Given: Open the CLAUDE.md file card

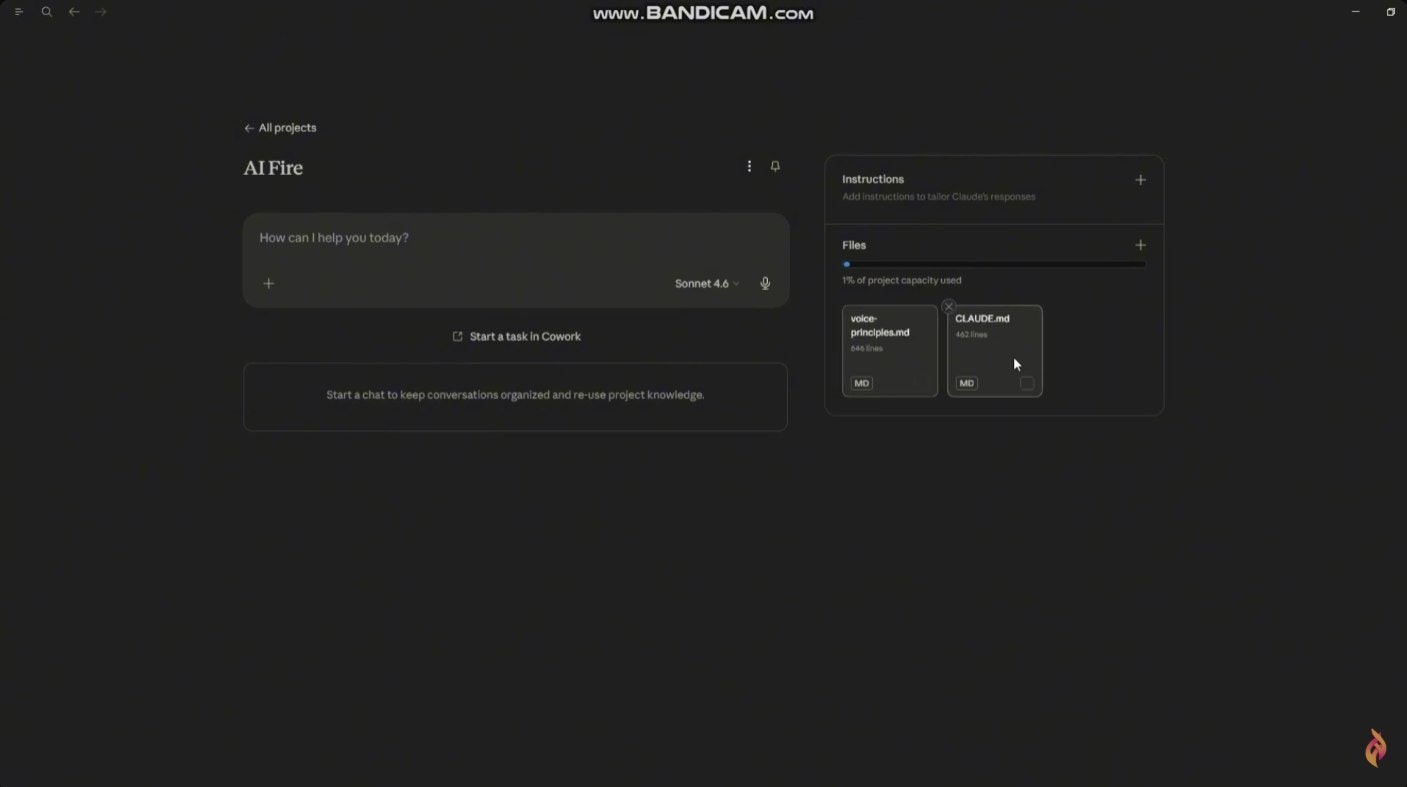Looking at the screenshot, I should (995, 351).
